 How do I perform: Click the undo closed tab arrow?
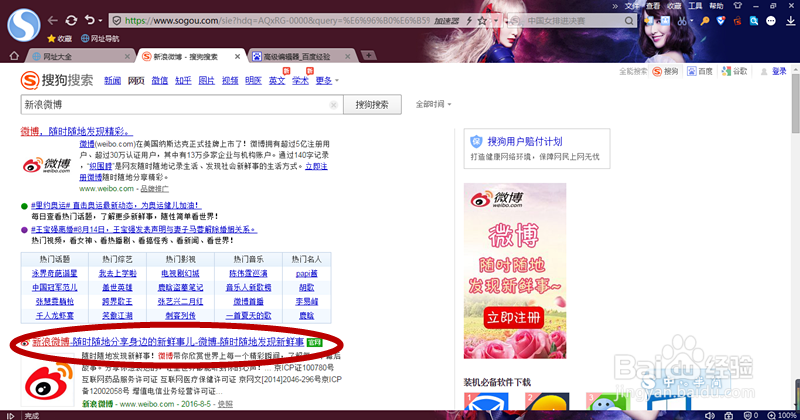pos(90,20)
